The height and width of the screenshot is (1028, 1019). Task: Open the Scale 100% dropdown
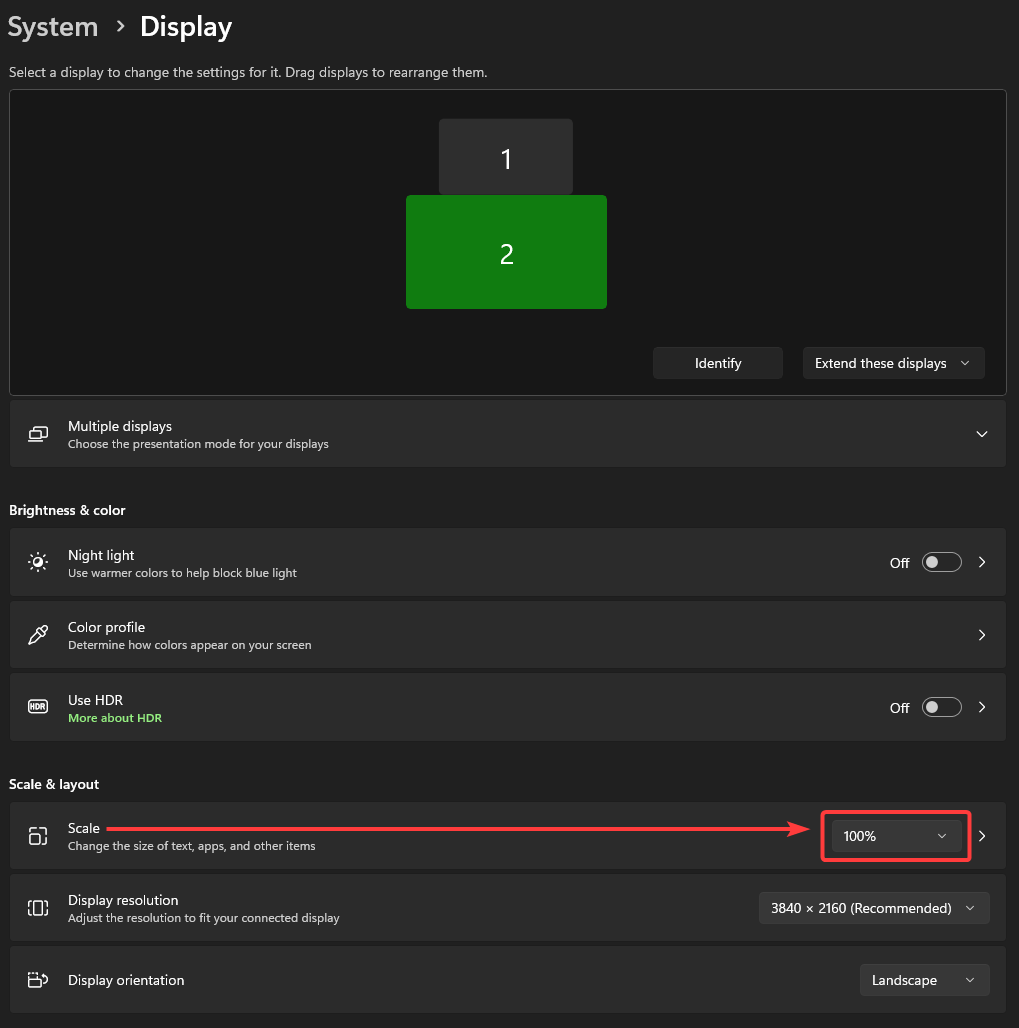[x=895, y=836]
